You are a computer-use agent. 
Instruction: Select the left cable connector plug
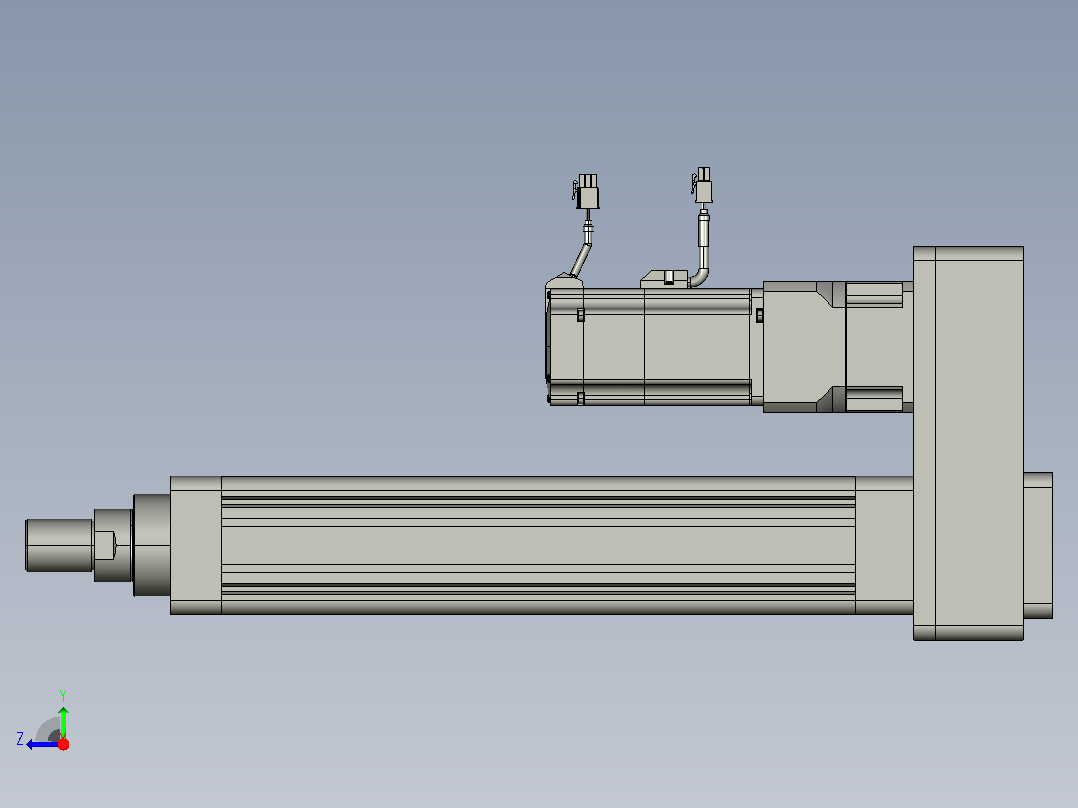pyautogui.click(x=586, y=191)
